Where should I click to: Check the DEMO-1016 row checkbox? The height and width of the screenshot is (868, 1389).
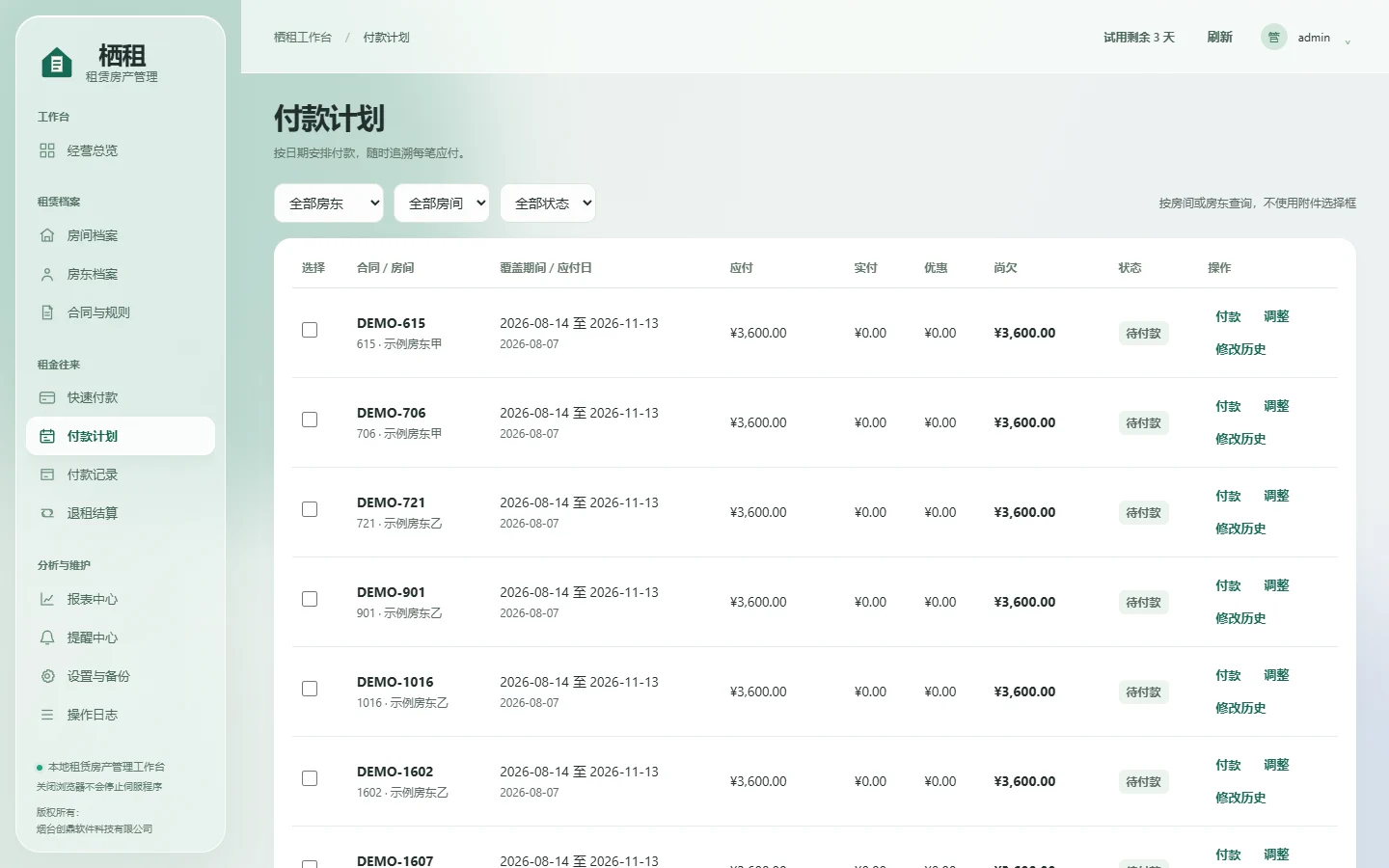310,689
